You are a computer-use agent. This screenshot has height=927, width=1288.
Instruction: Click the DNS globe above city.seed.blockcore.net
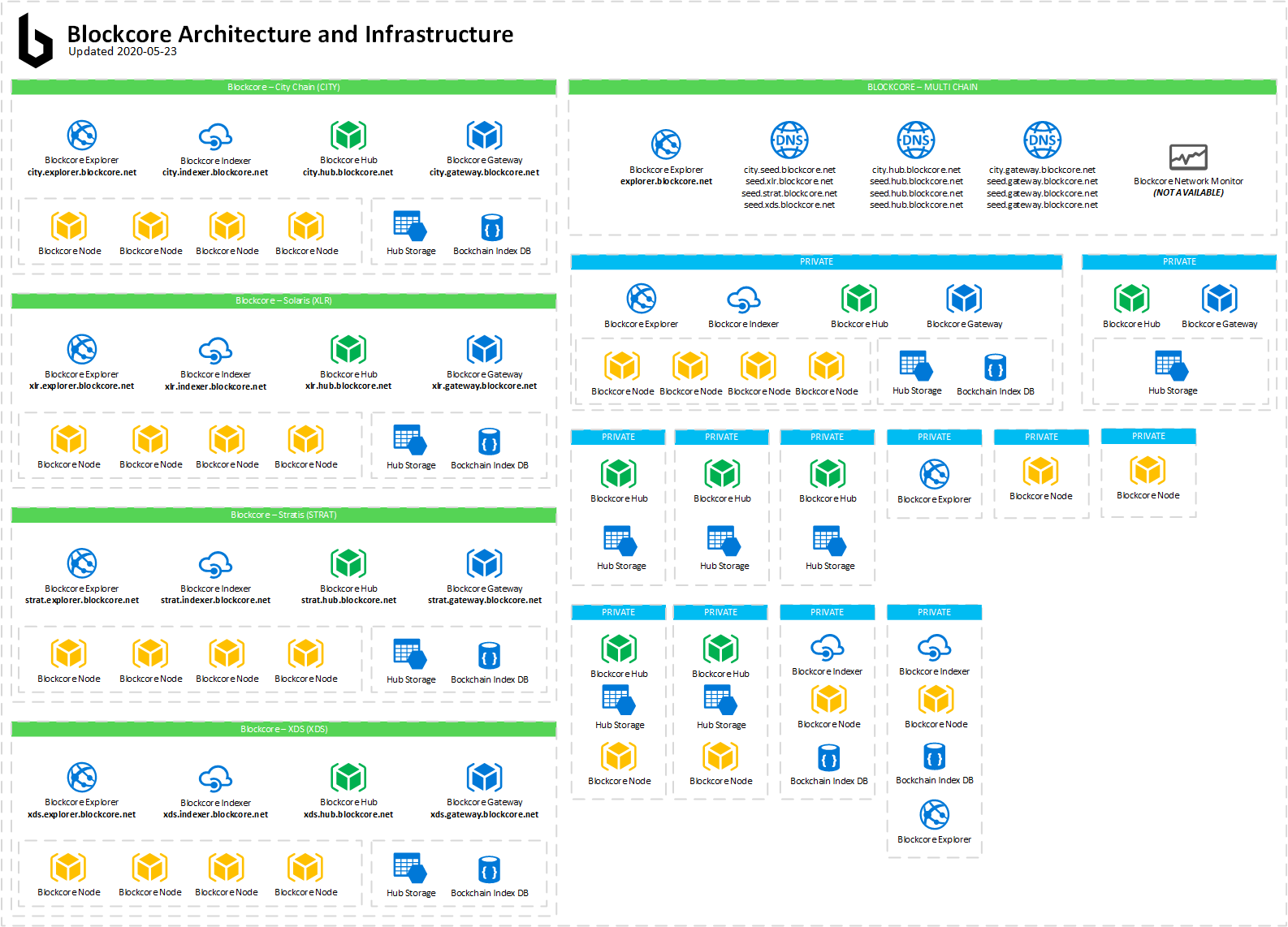click(x=789, y=140)
